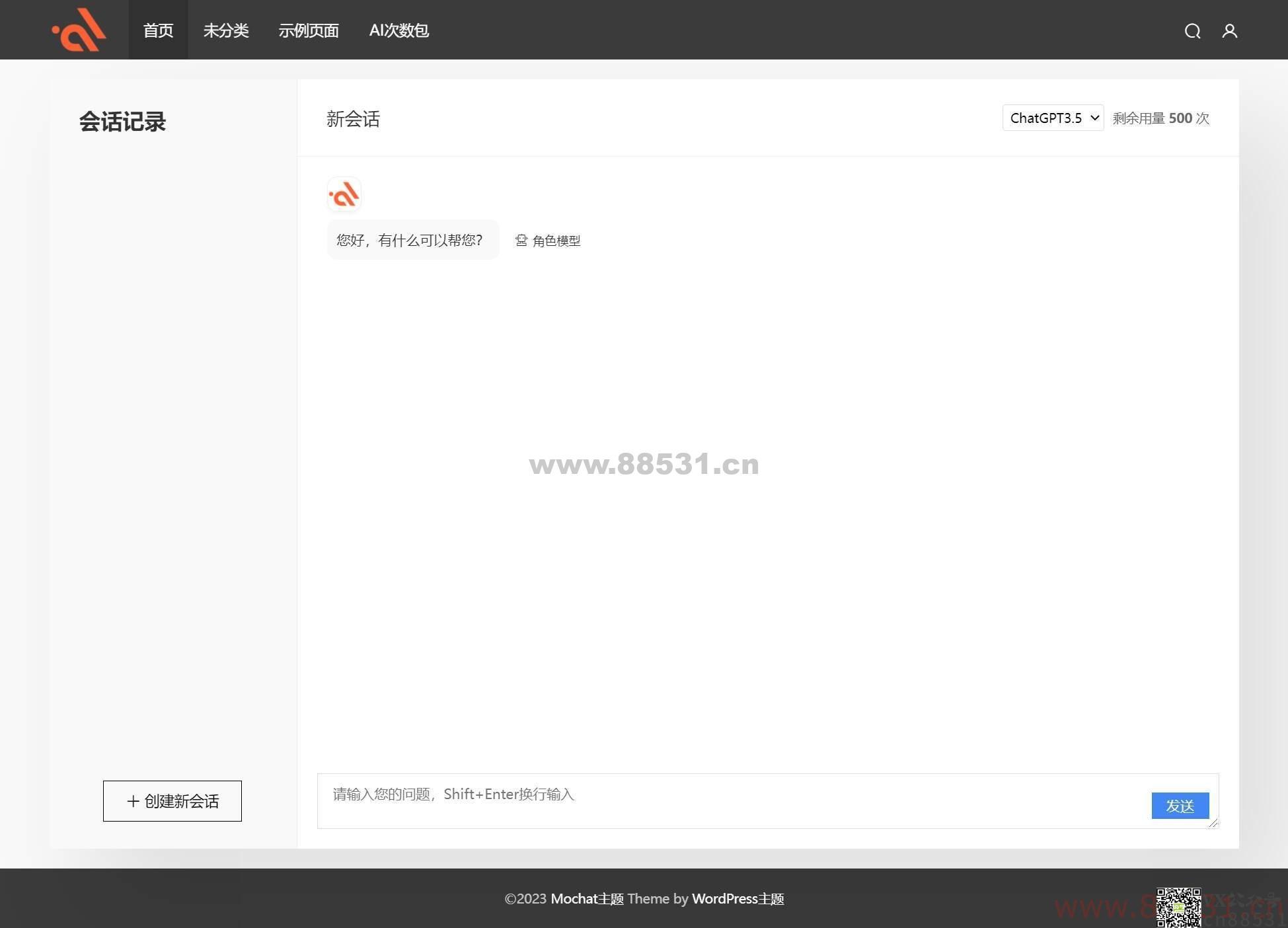Screen dimensions: 1288x928
Task: Click the 您好，有什么可以帮您? message bubble
Action: click(x=413, y=240)
